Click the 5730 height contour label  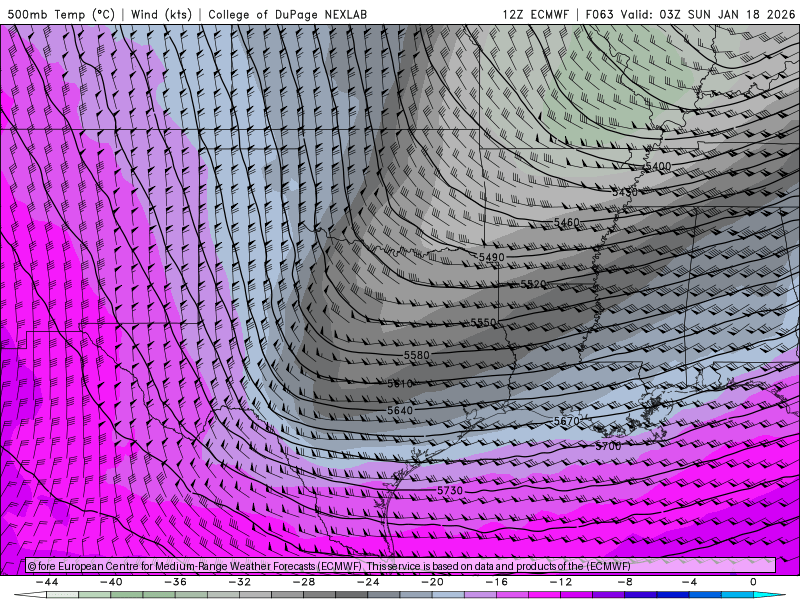[x=450, y=490]
